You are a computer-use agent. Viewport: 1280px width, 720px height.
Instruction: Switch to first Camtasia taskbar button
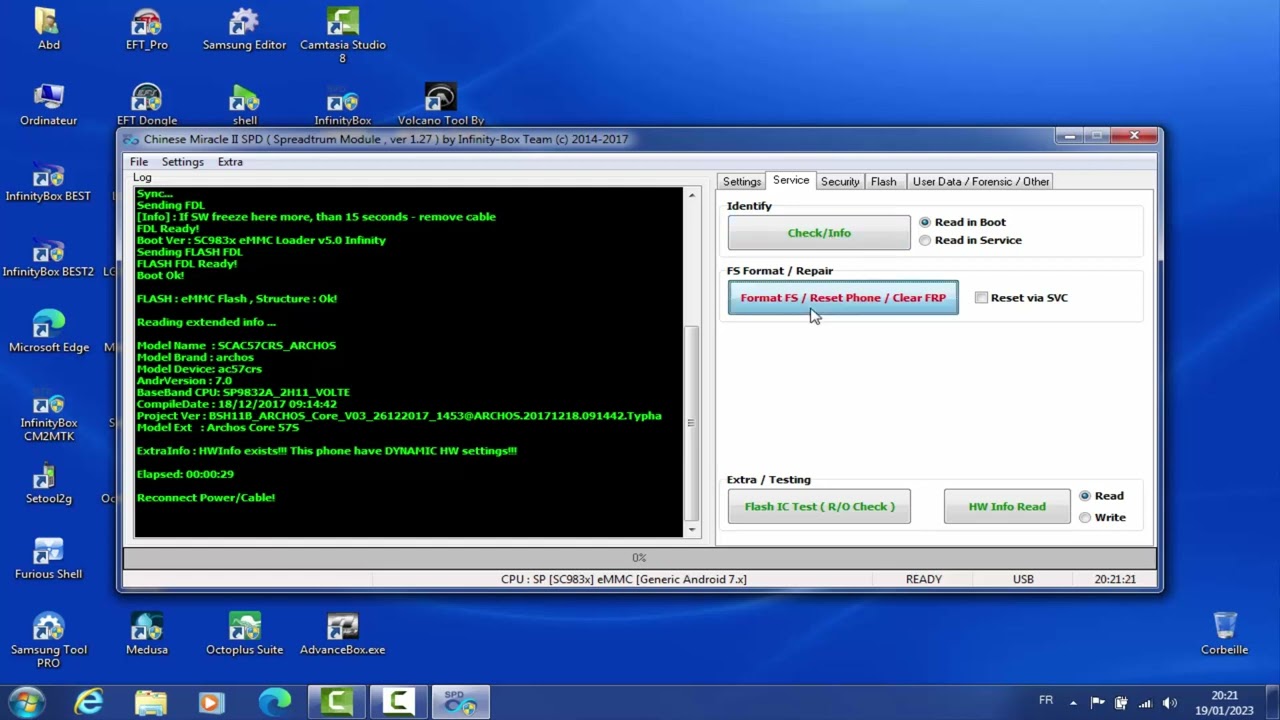[x=337, y=702]
